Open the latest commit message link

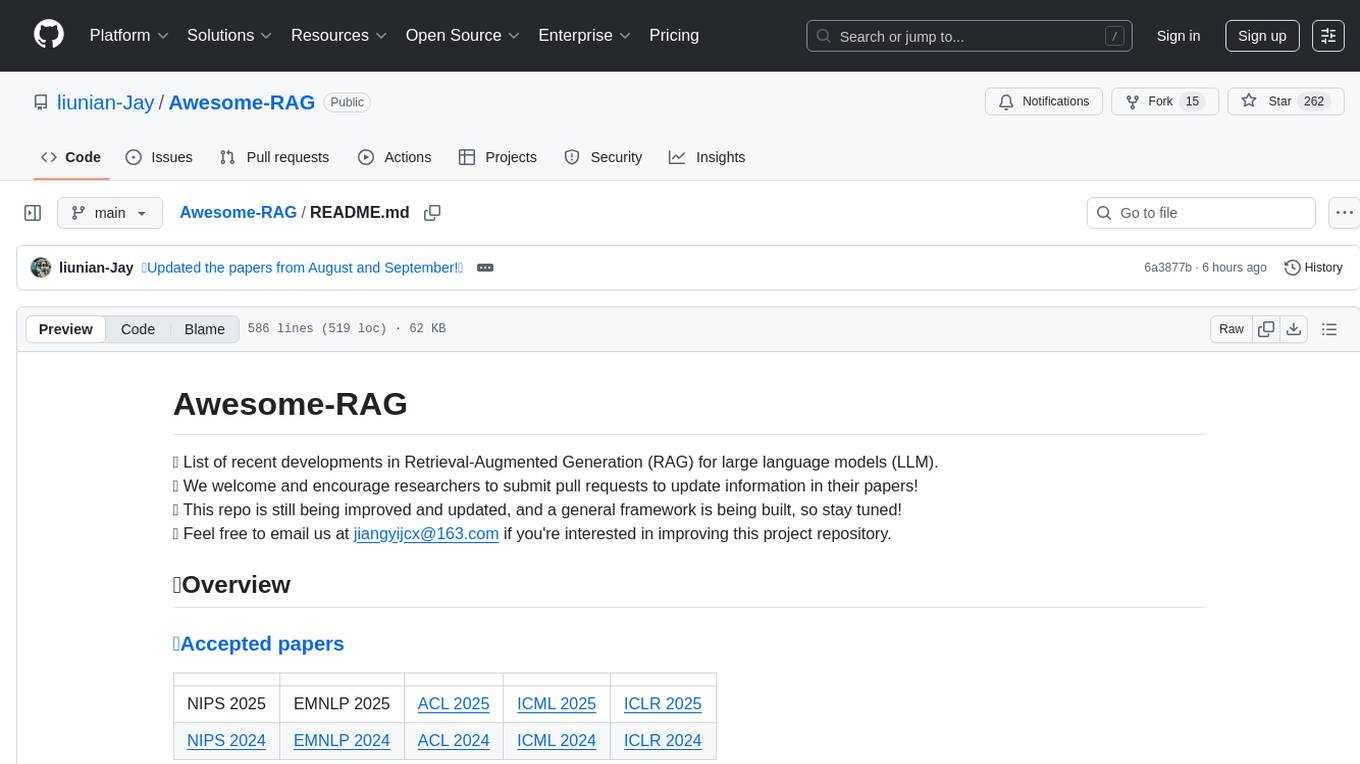point(302,267)
